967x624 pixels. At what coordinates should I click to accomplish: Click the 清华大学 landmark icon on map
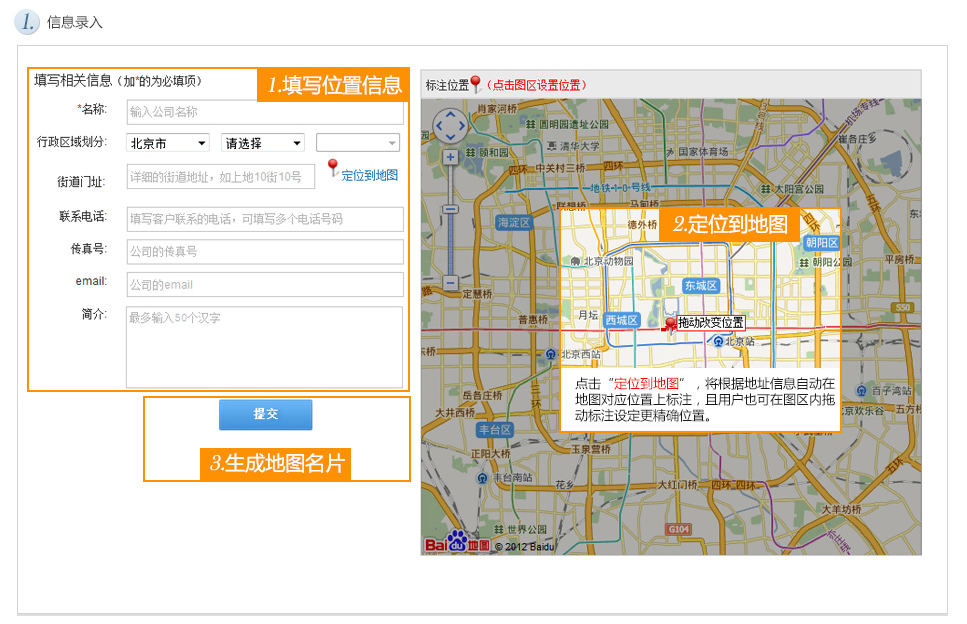(552, 146)
